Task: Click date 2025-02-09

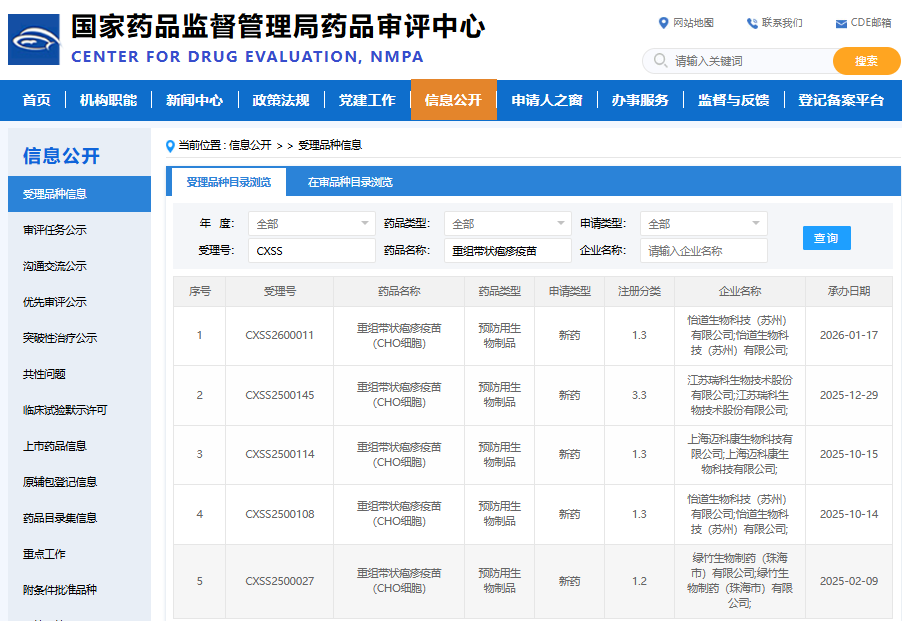Action: [x=849, y=581]
